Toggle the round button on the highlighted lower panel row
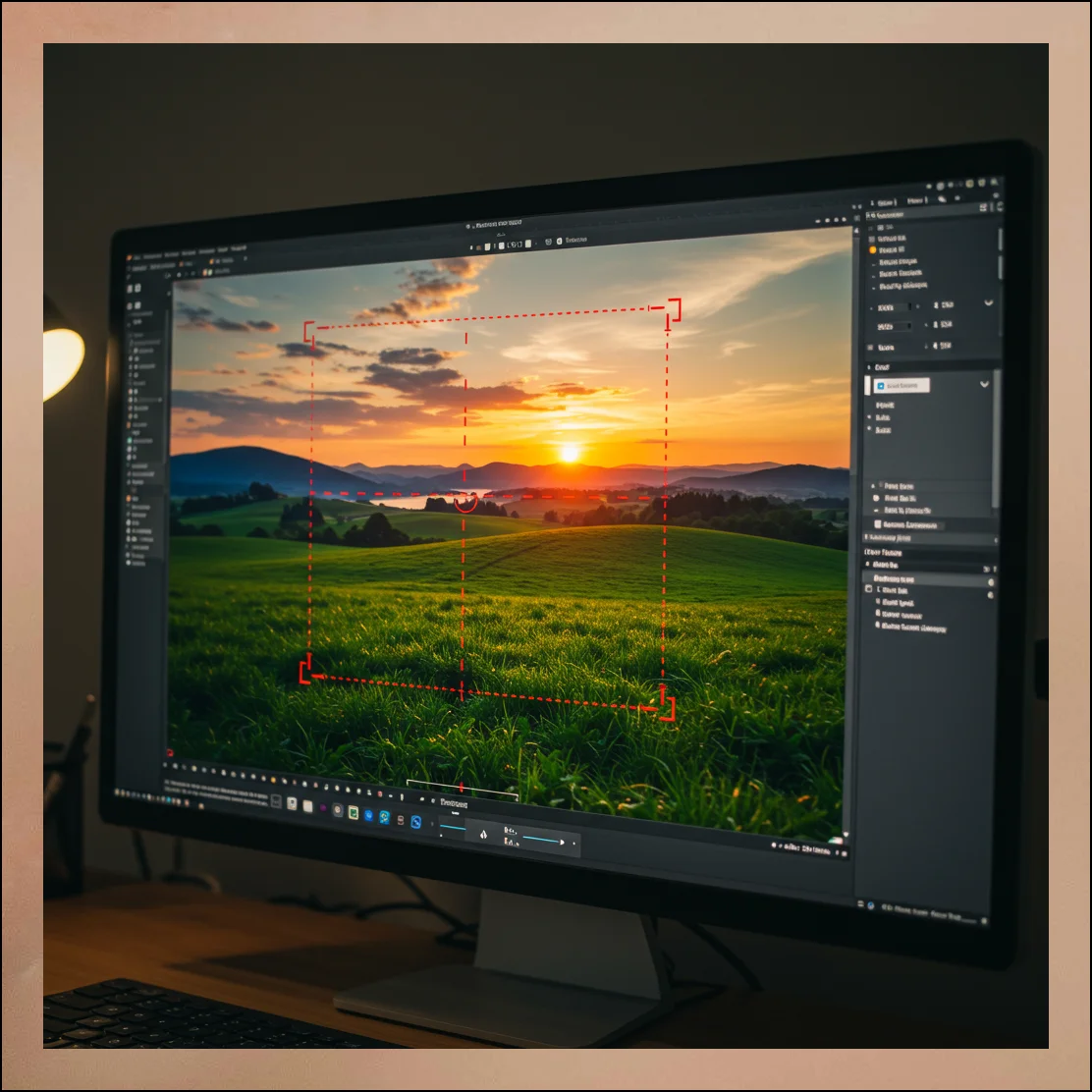1092x1092 pixels. coord(990,583)
